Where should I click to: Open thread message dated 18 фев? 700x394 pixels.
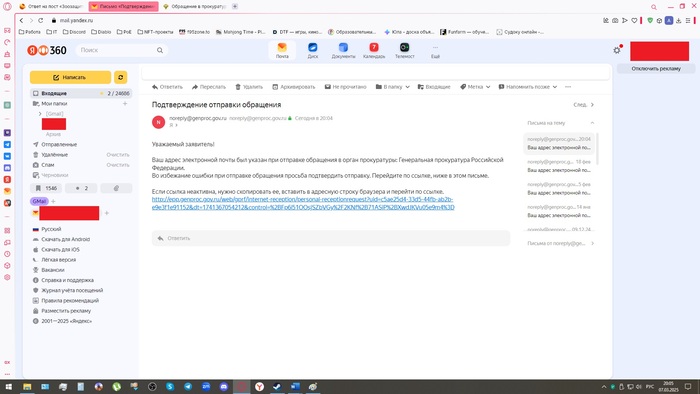558,166
